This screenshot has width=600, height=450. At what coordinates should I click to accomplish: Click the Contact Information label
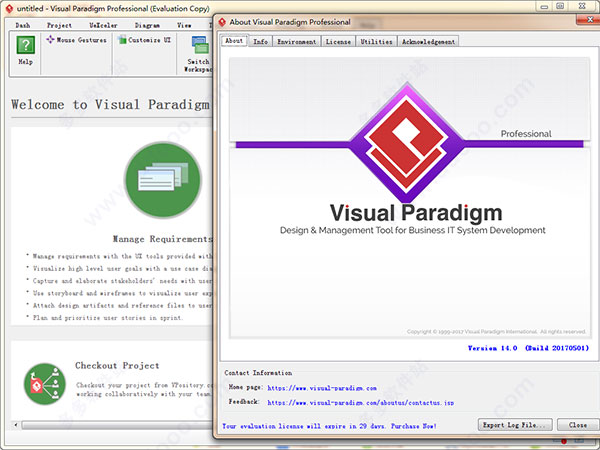click(258, 373)
